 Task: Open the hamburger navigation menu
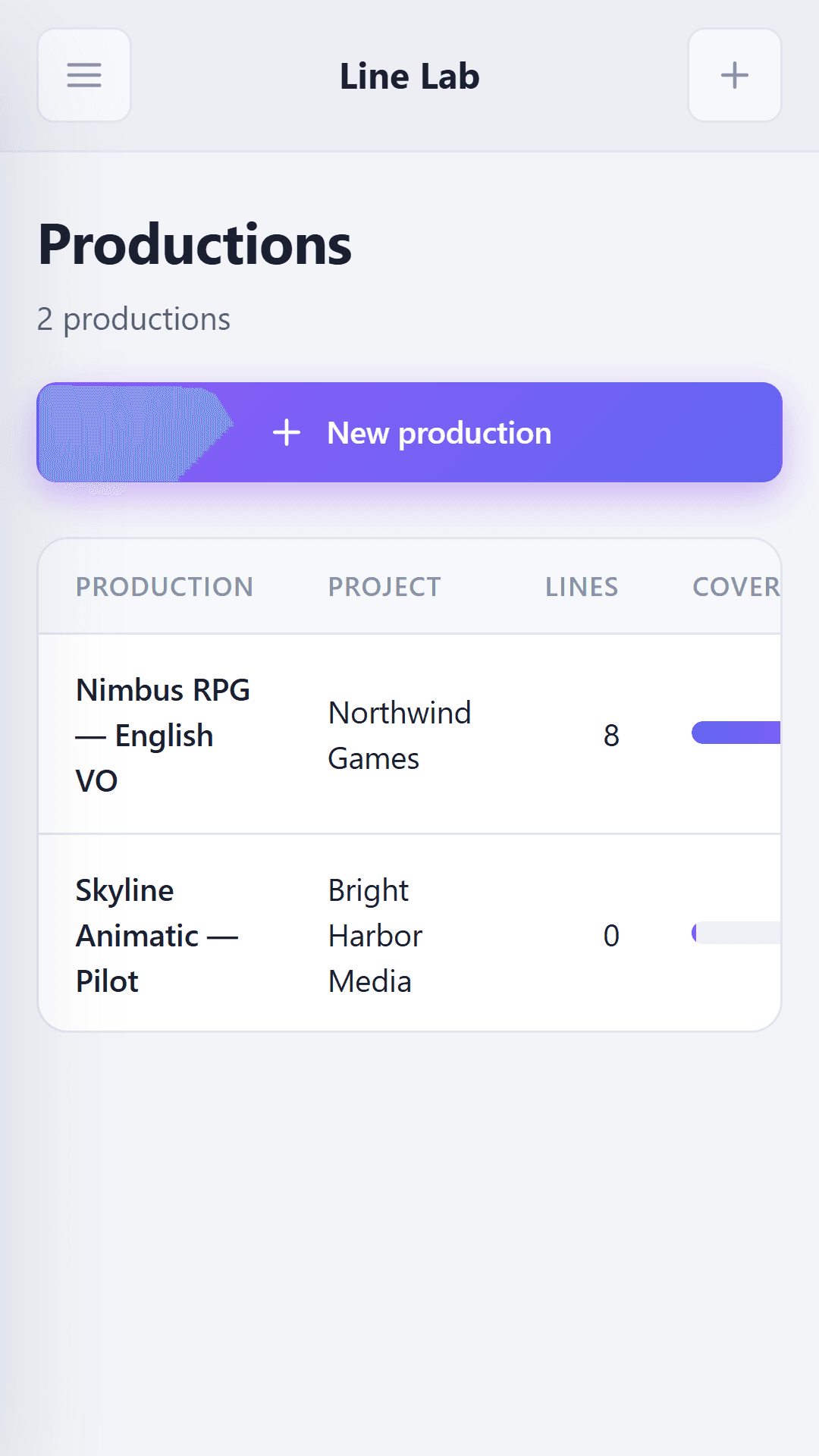coord(84,75)
